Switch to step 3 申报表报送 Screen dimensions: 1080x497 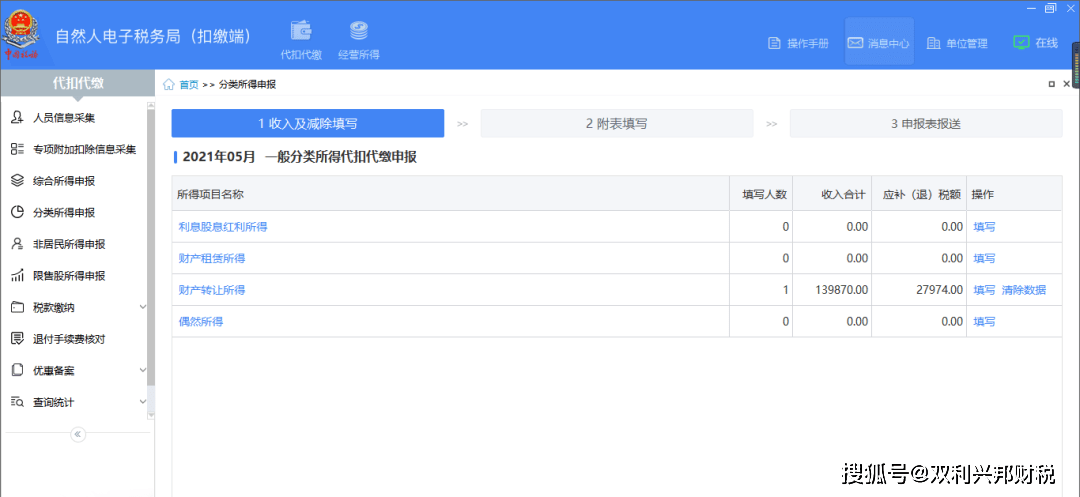926,124
